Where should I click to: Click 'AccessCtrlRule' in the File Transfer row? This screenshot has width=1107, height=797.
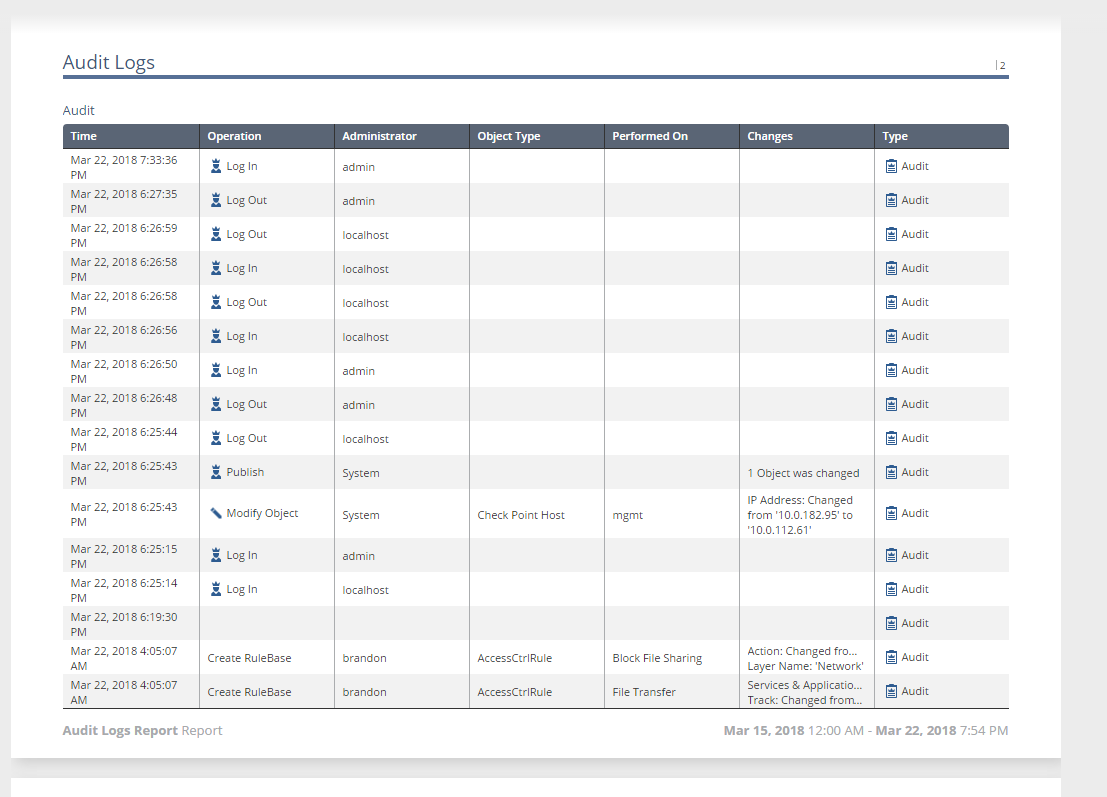point(515,692)
